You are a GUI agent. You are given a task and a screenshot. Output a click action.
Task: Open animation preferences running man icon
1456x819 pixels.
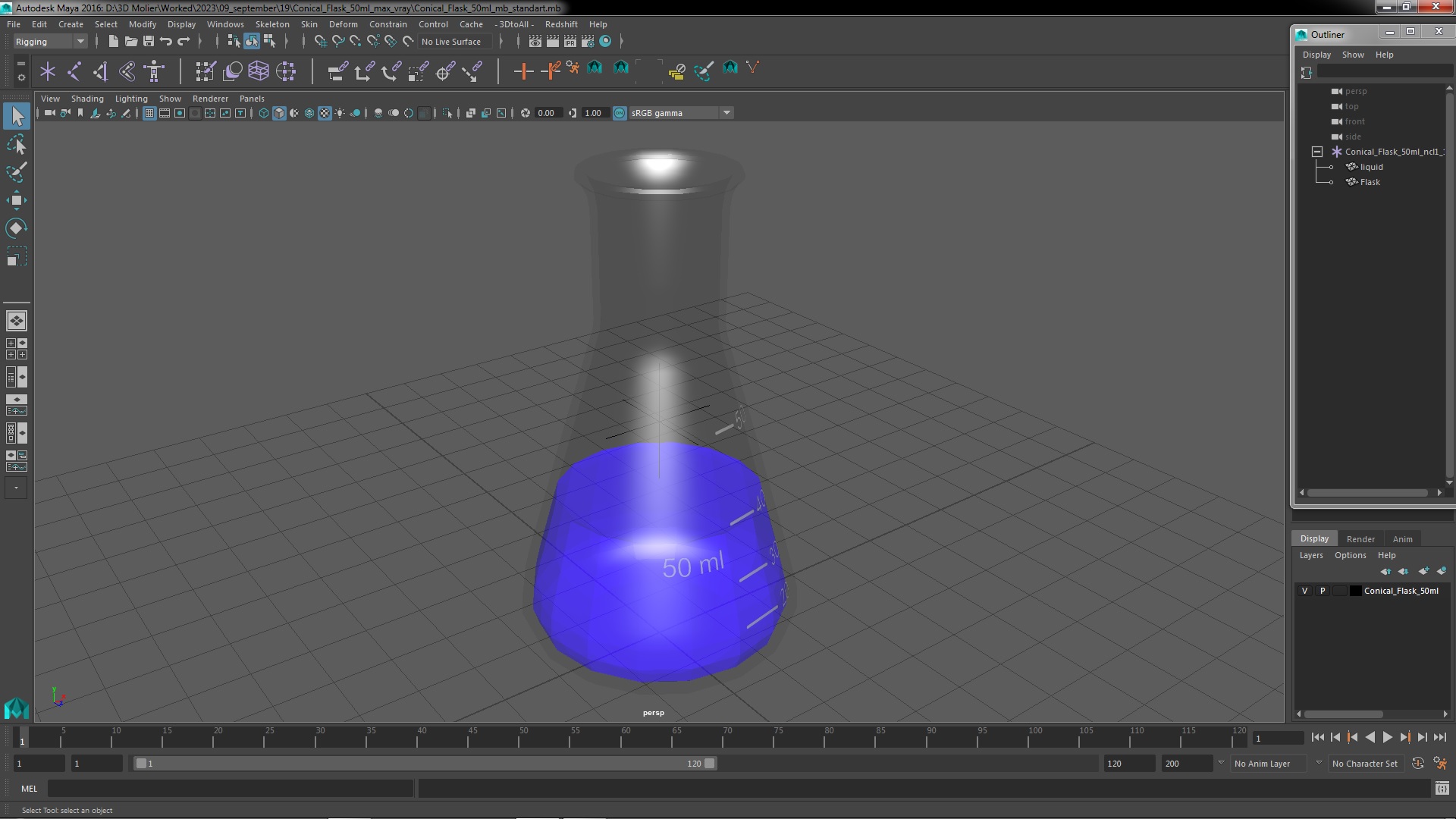point(1440,764)
